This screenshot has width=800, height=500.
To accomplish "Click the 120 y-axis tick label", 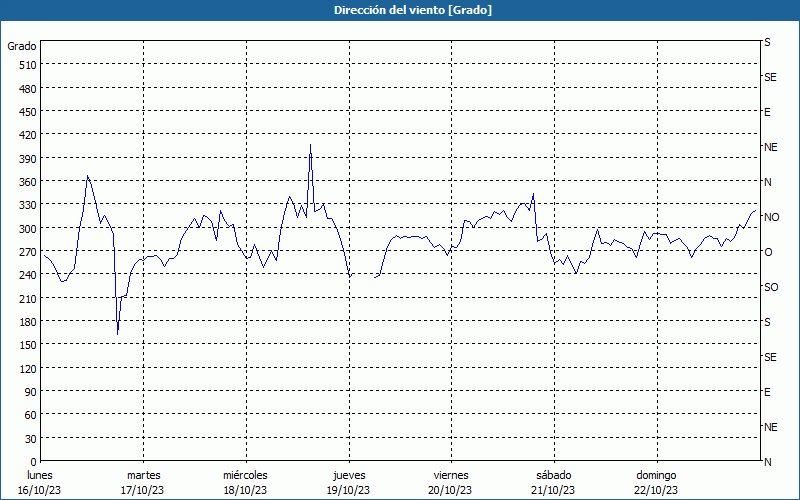I will 28,368.
